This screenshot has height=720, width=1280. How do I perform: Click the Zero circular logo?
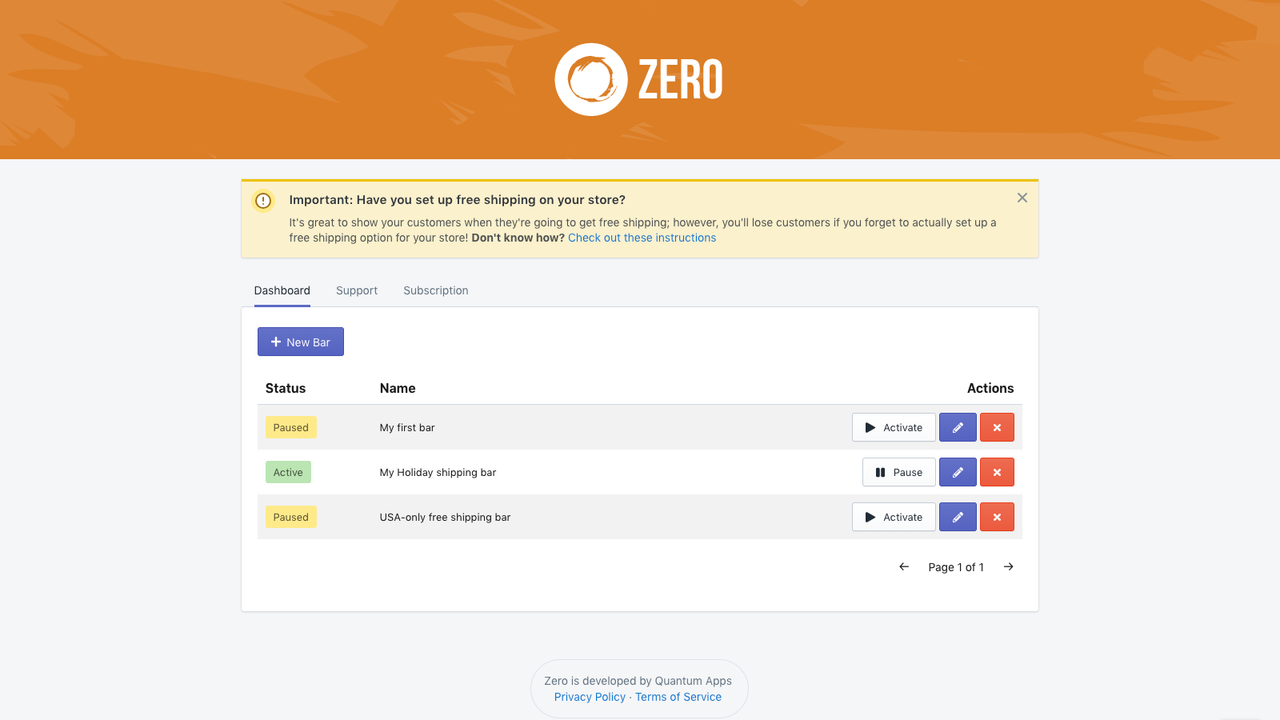590,79
